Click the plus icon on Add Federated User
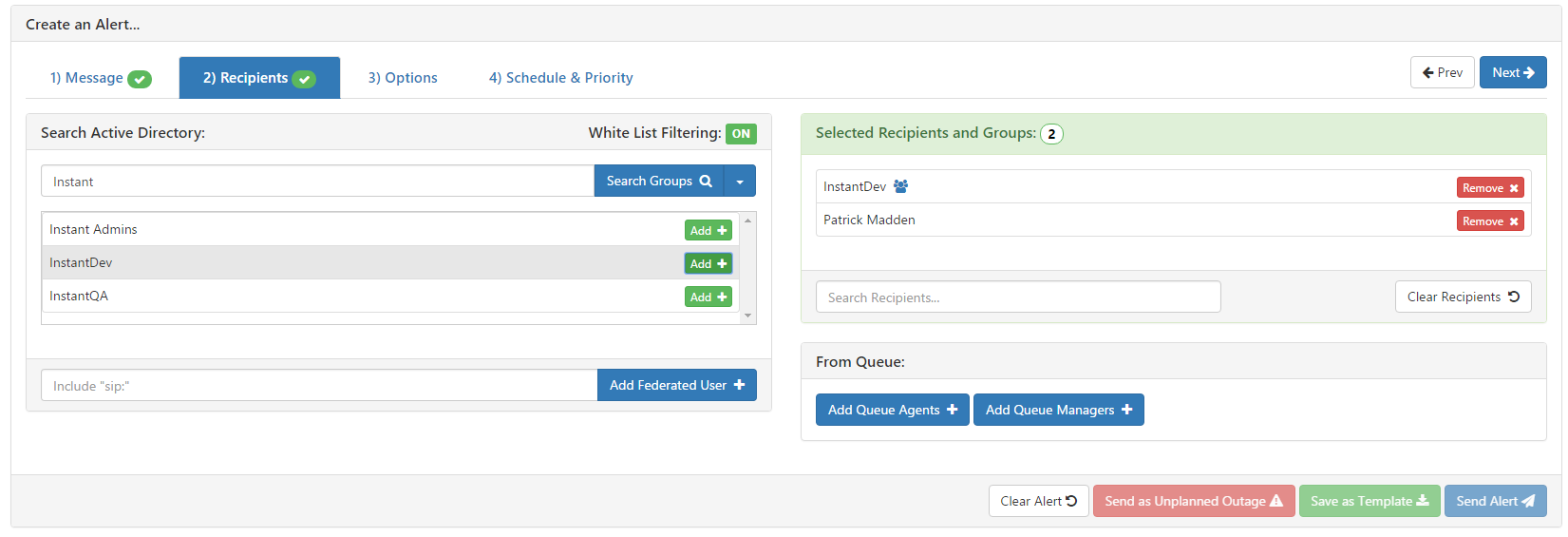 (x=739, y=385)
